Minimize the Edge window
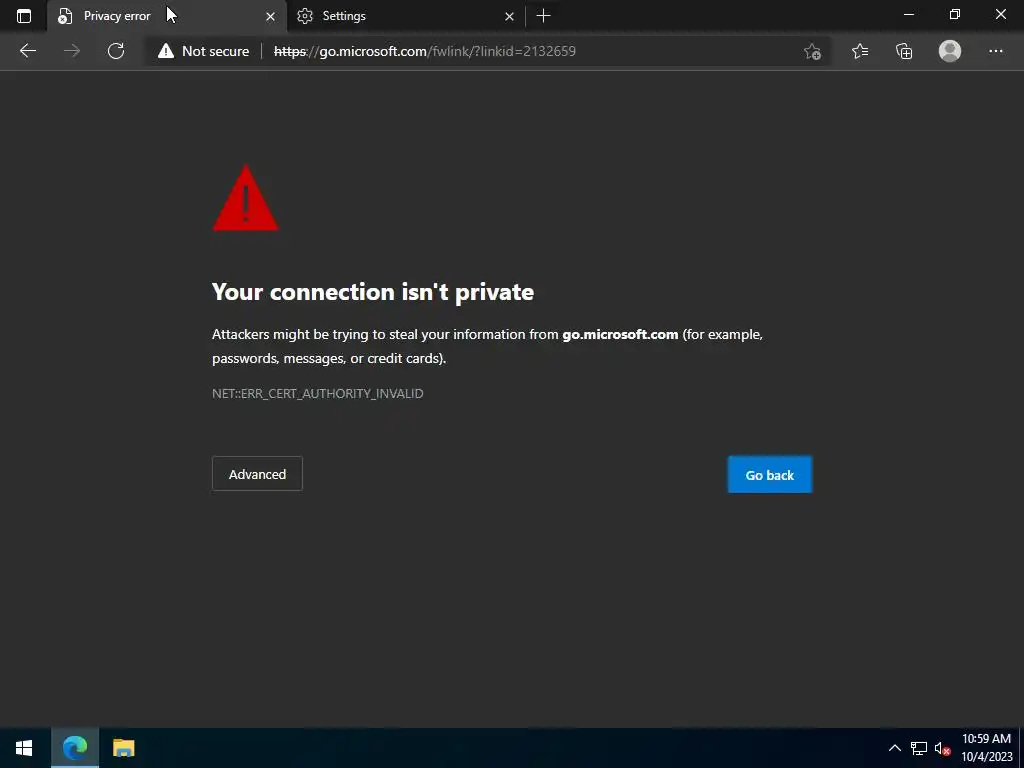This screenshot has height=768, width=1024. [x=908, y=14]
